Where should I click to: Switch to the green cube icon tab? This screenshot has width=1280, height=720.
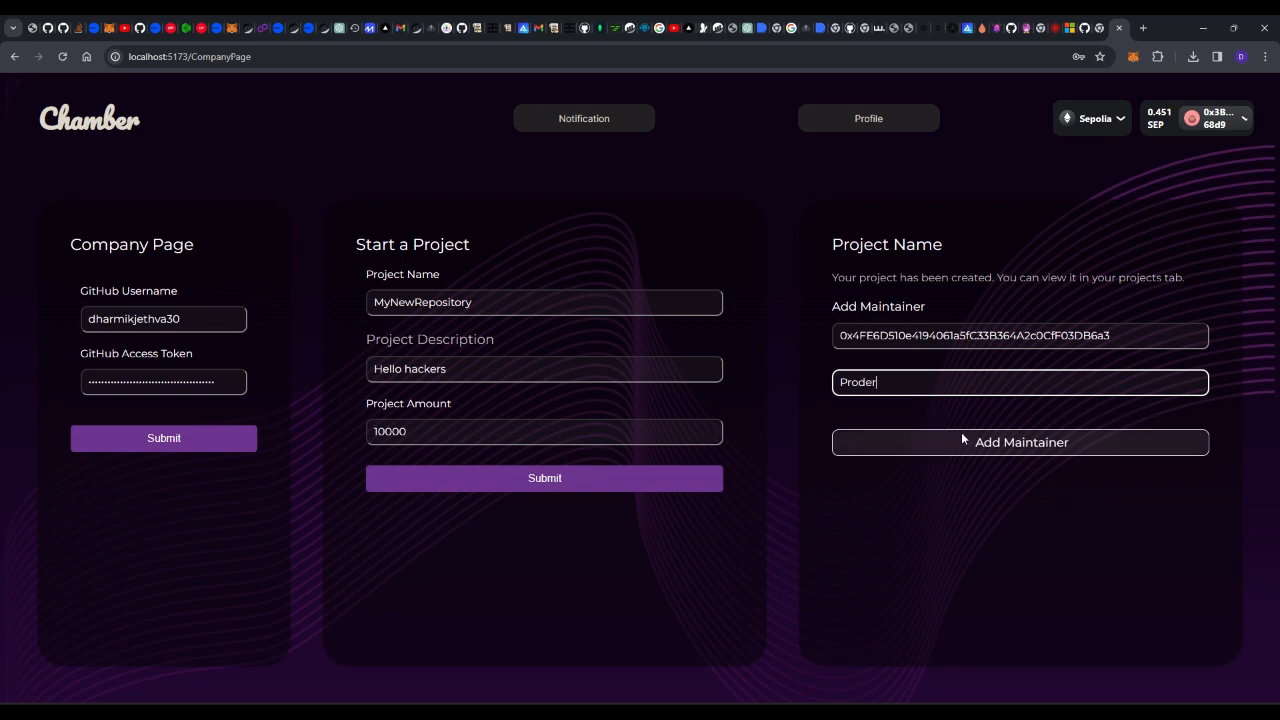[x=186, y=28]
